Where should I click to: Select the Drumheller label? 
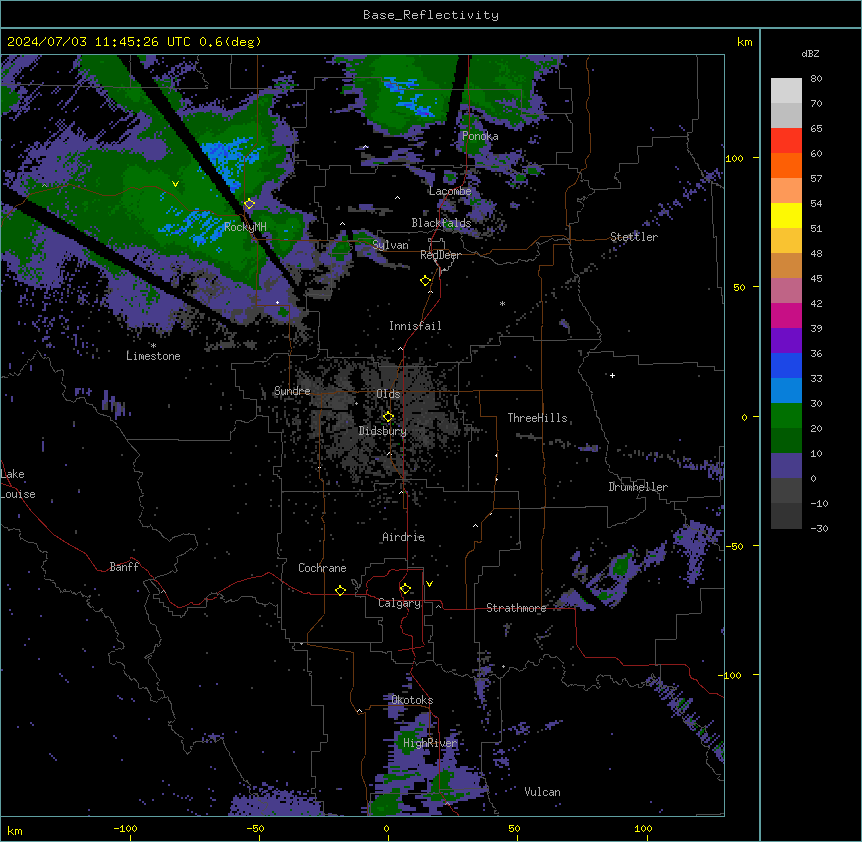tap(638, 486)
